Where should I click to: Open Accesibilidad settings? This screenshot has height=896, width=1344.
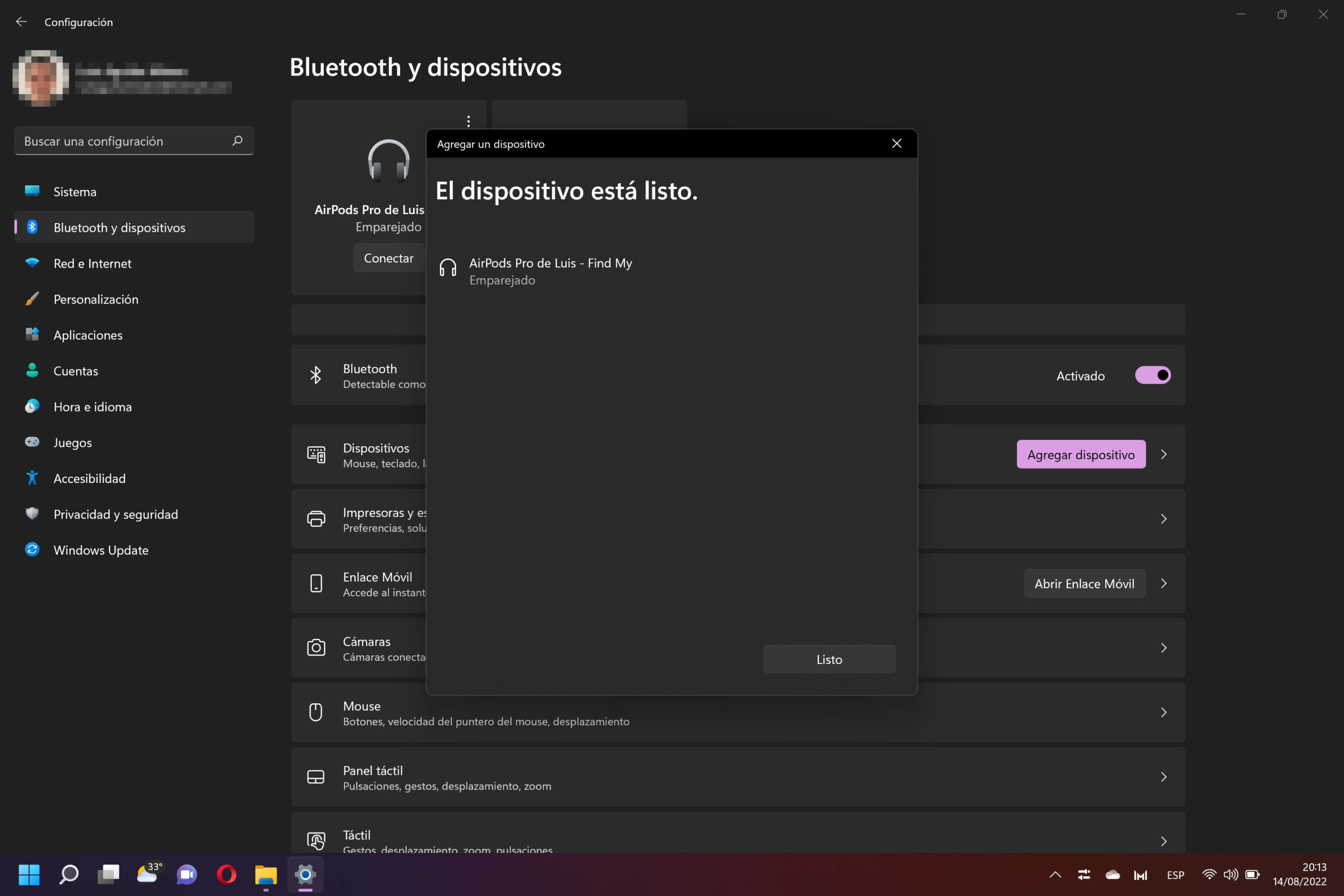pos(134,478)
